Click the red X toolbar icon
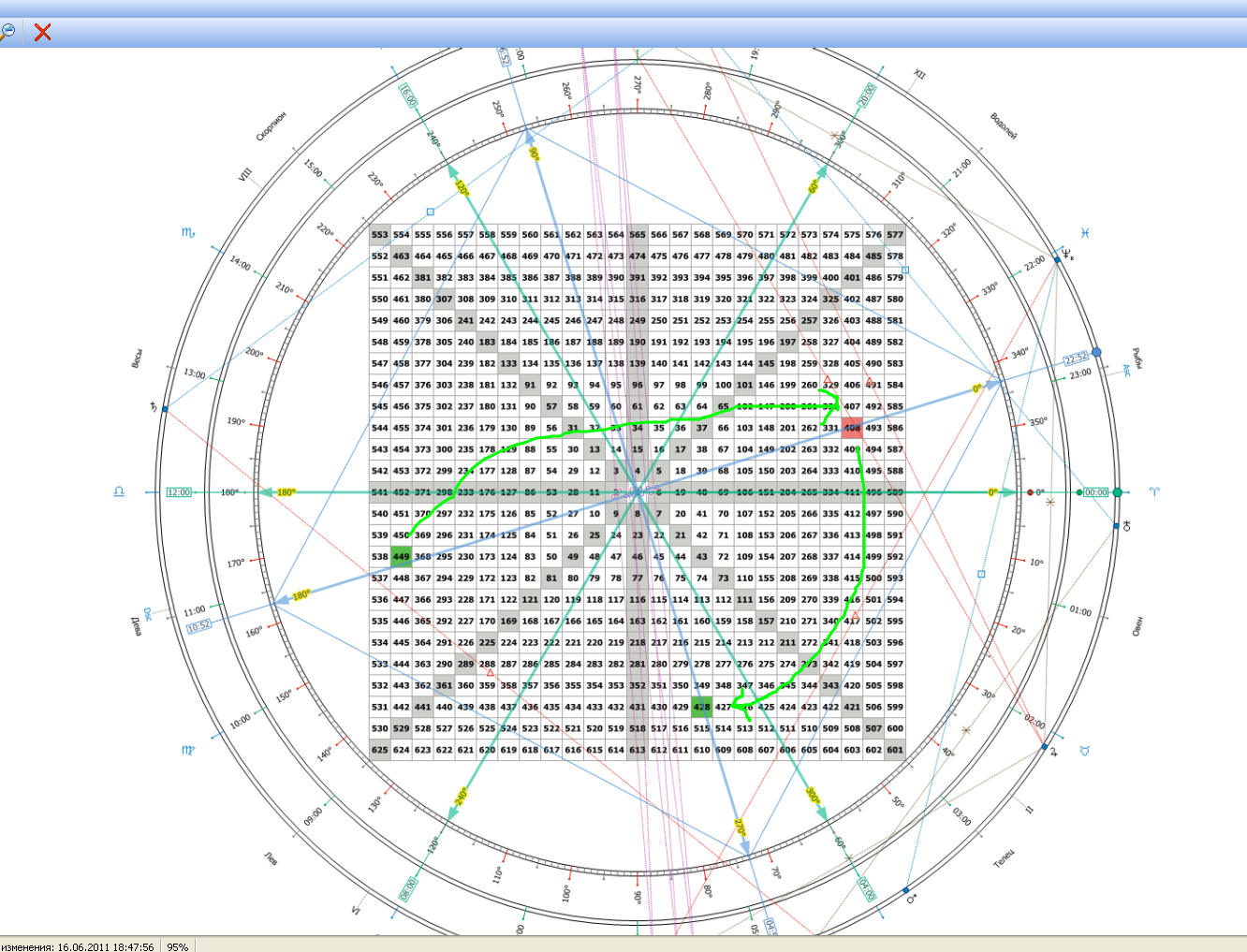The image size is (1247, 952). coord(42,32)
